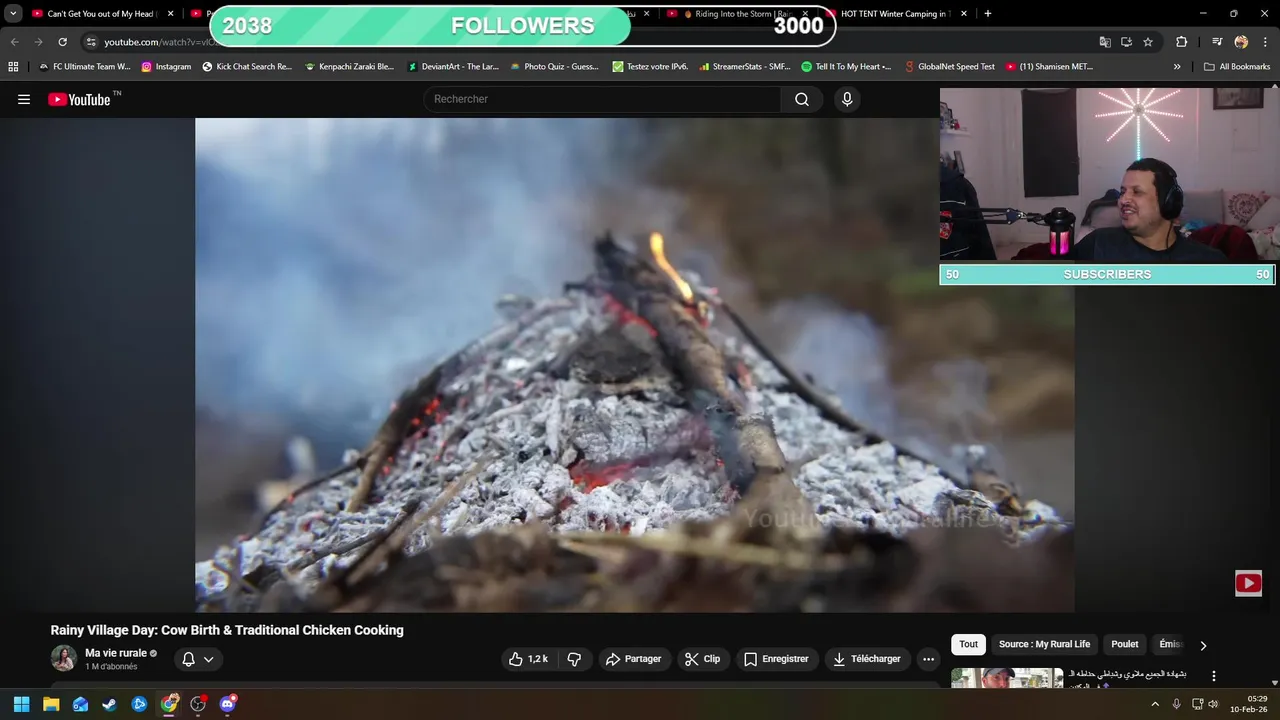Image resolution: width=1280 pixels, height=720 pixels.
Task: Show next filter chips arrow
Action: click(1203, 645)
